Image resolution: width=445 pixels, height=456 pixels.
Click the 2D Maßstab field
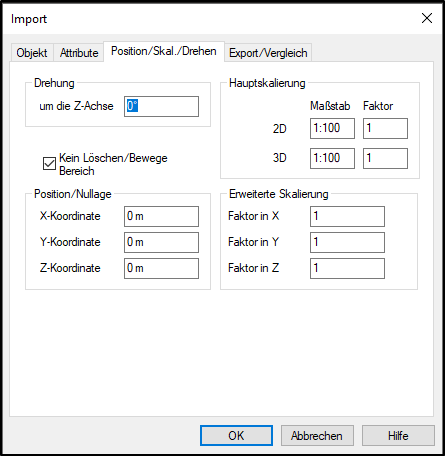332,128
